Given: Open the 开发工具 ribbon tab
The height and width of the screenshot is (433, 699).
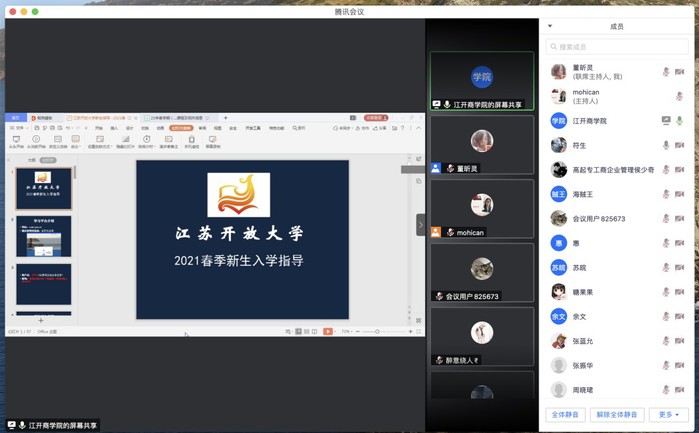Looking at the screenshot, I should tap(253, 128).
